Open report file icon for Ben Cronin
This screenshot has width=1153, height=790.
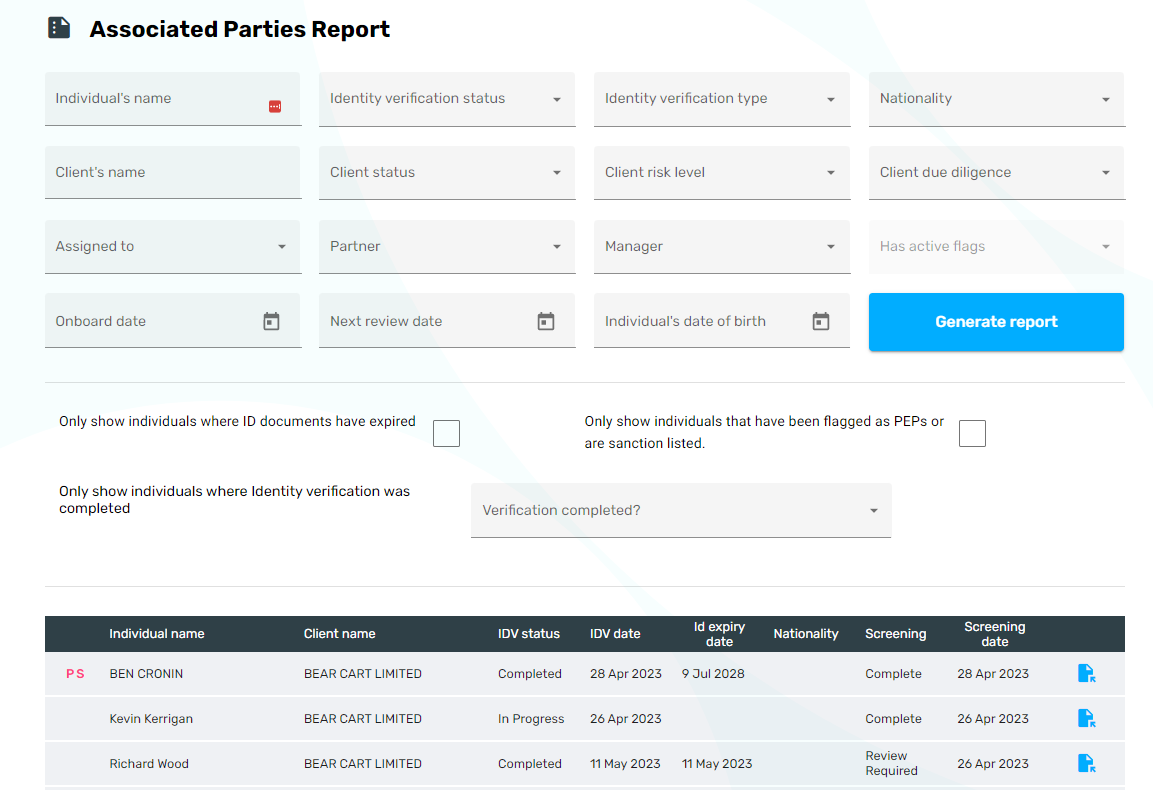1086,674
